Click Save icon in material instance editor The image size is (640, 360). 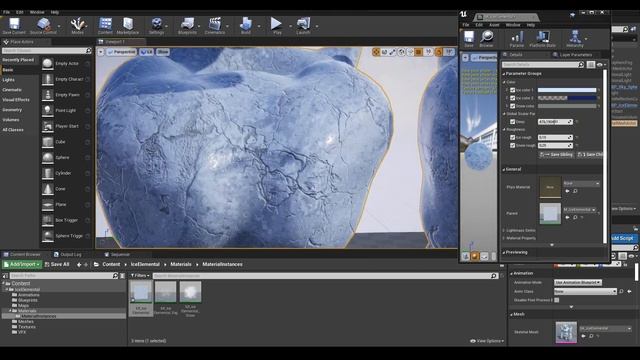[469, 39]
